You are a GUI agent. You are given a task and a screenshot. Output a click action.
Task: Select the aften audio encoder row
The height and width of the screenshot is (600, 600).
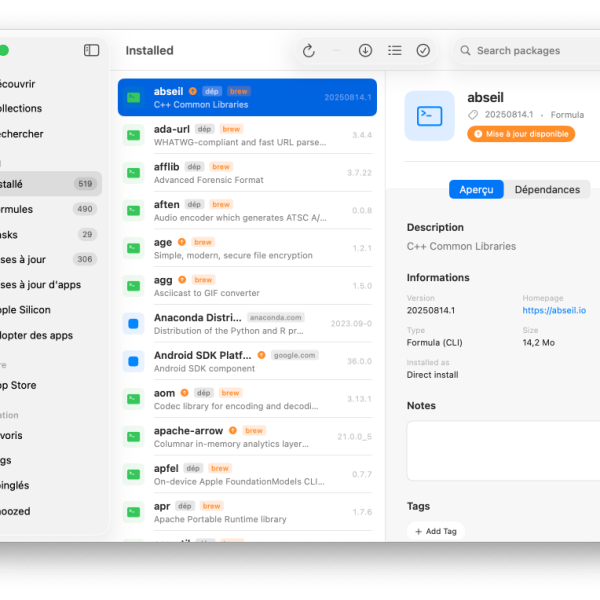pos(247,210)
